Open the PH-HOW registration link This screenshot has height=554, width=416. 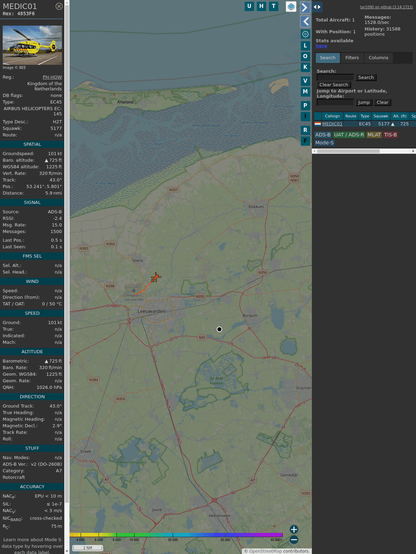coord(52,77)
